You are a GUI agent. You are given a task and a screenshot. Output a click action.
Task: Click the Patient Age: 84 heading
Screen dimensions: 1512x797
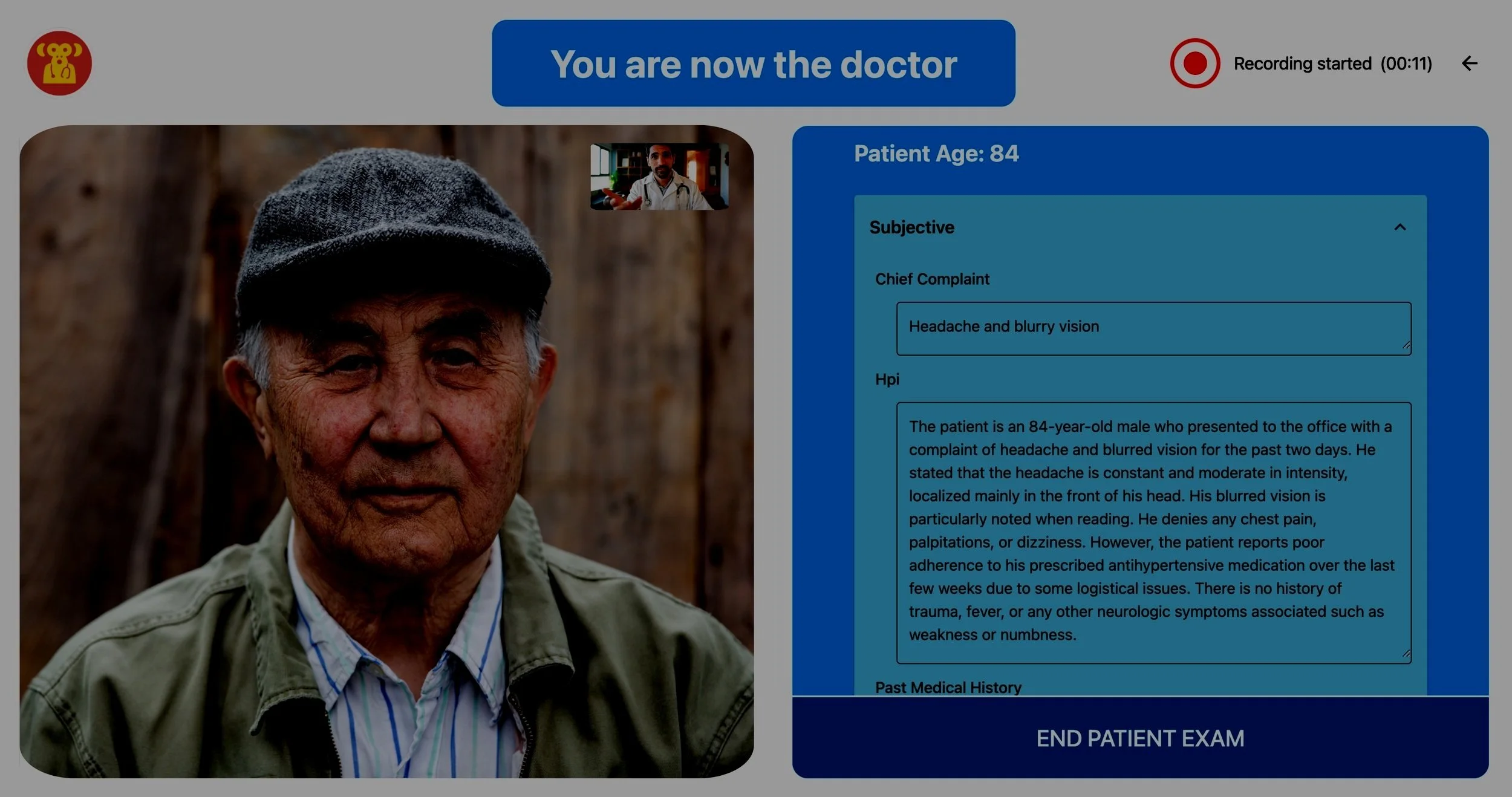pyautogui.click(x=936, y=154)
